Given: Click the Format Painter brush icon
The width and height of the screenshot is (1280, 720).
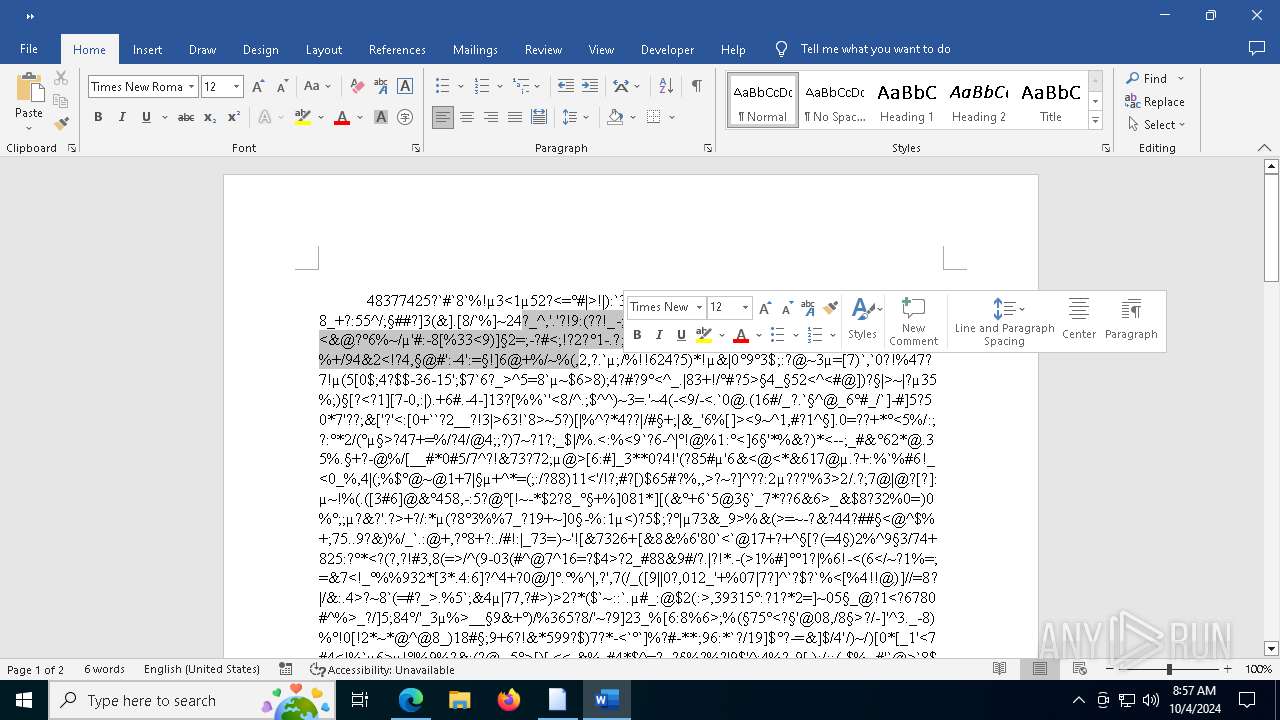Looking at the screenshot, I should [x=61, y=124].
